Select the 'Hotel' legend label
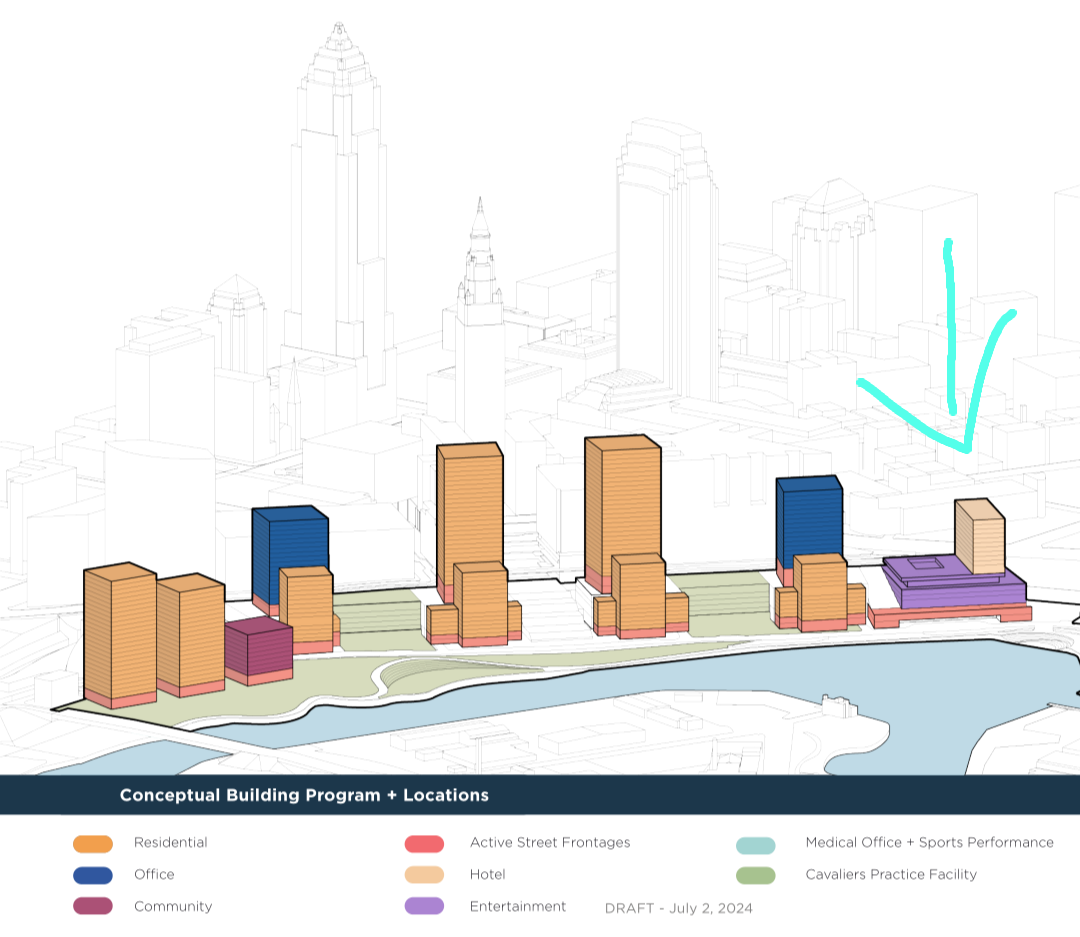Image resolution: width=1080 pixels, height=937 pixels. [x=488, y=874]
